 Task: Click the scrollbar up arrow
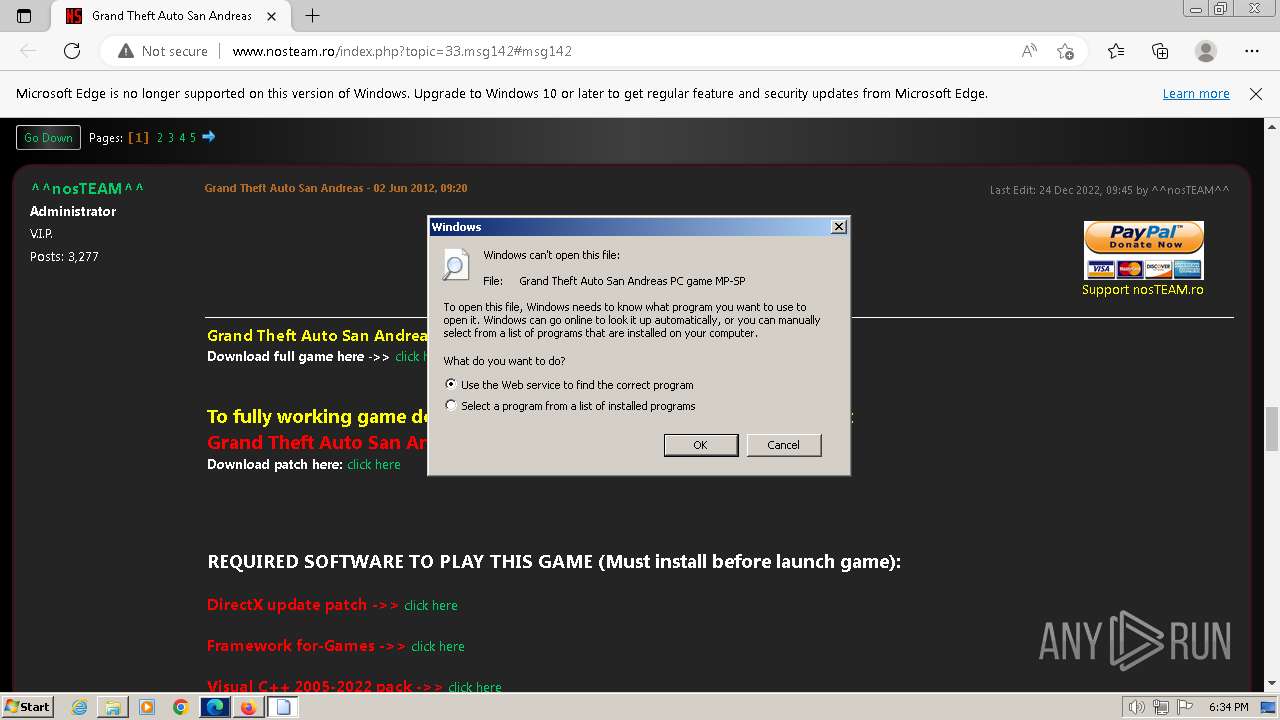(1272, 127)
